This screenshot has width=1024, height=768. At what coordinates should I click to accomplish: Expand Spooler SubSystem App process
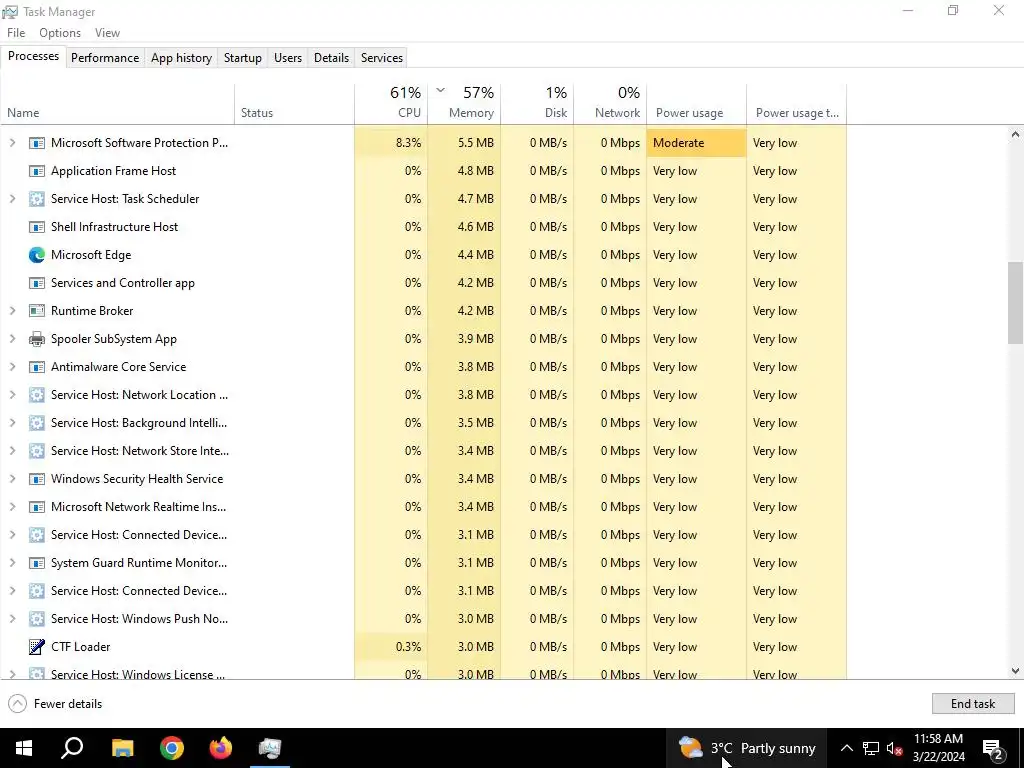pos(12,339)
